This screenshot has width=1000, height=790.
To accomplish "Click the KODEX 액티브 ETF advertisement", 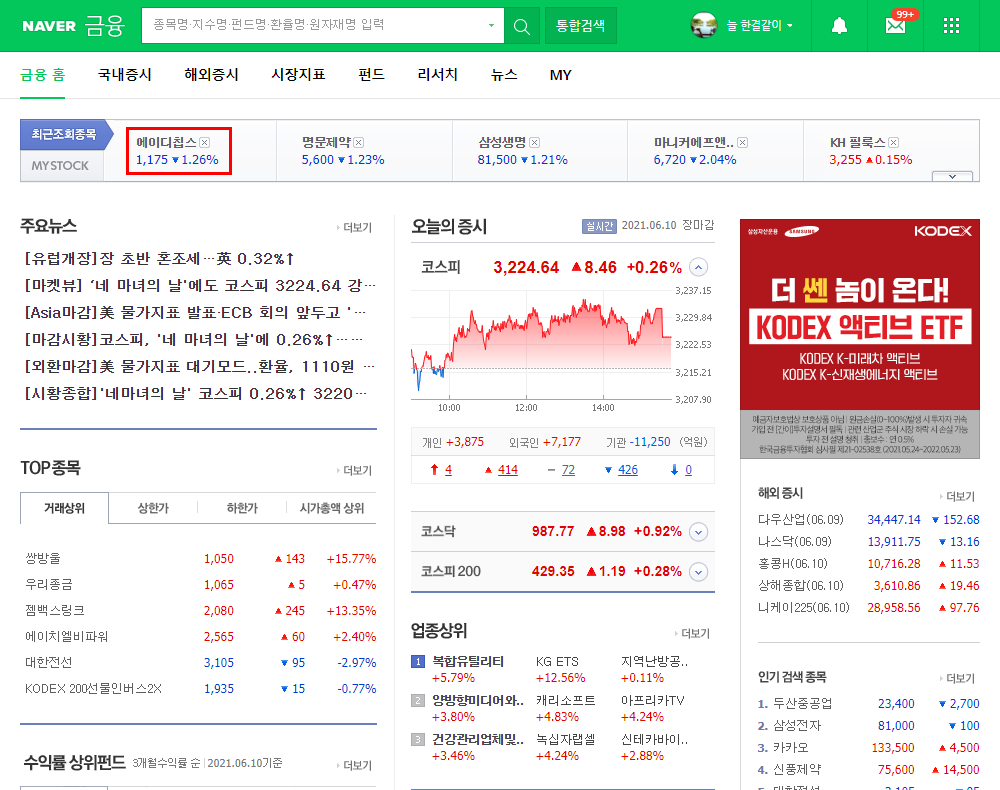I will pyautogui.click(x=860, y=339).
